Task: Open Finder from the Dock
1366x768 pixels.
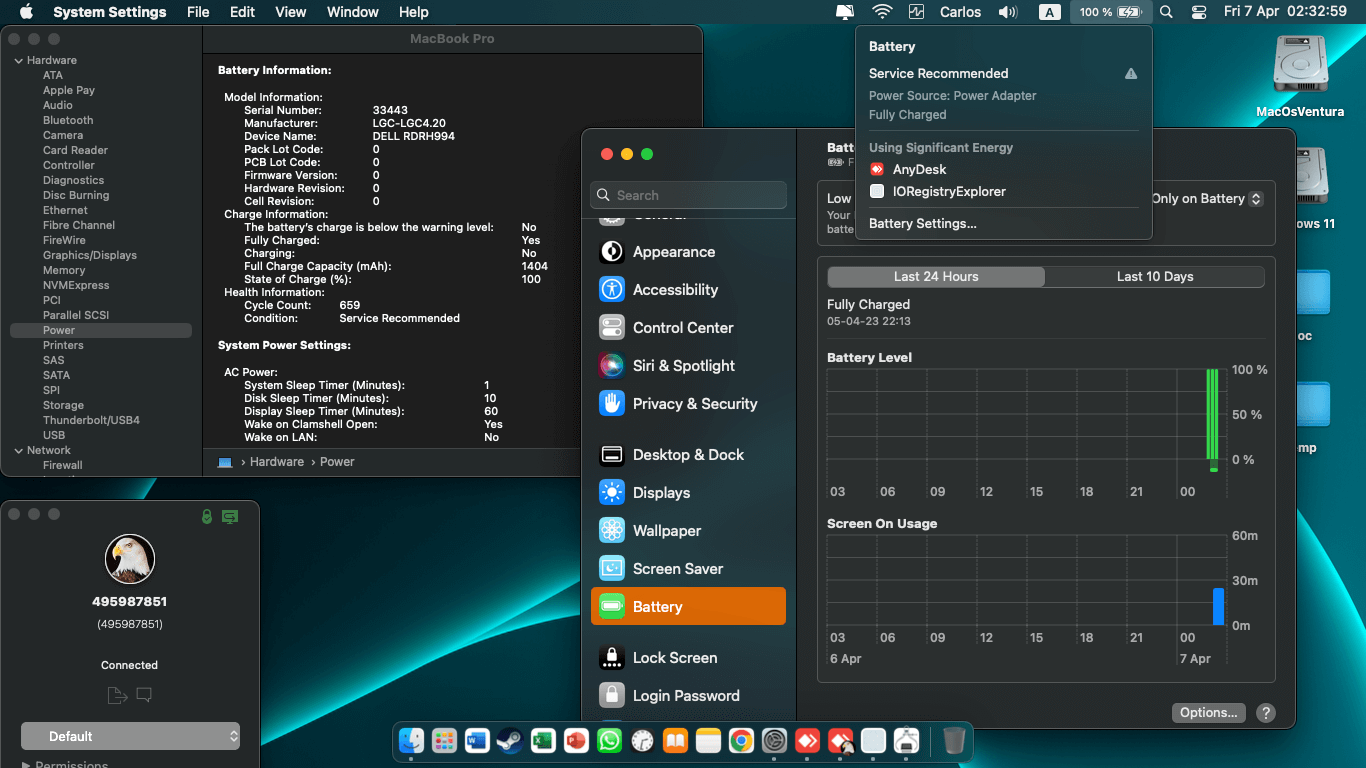Action: [411, 741]
